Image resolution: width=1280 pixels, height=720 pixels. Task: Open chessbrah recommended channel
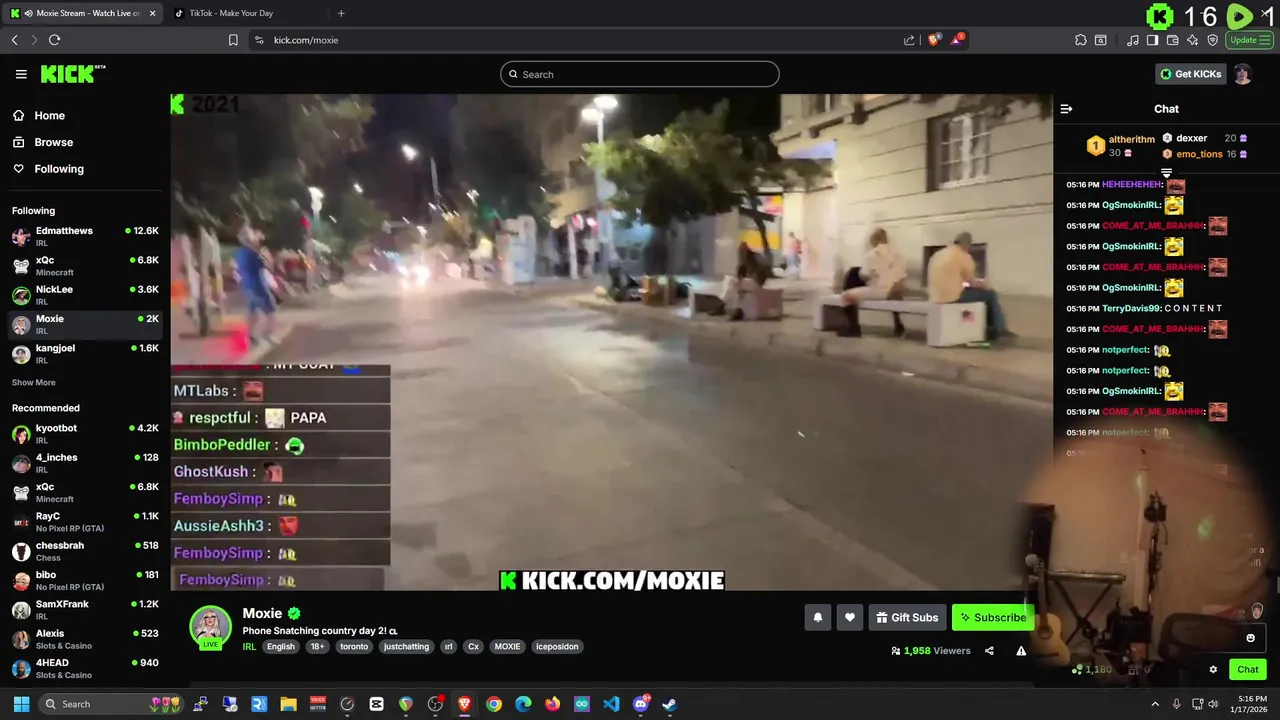85,551
